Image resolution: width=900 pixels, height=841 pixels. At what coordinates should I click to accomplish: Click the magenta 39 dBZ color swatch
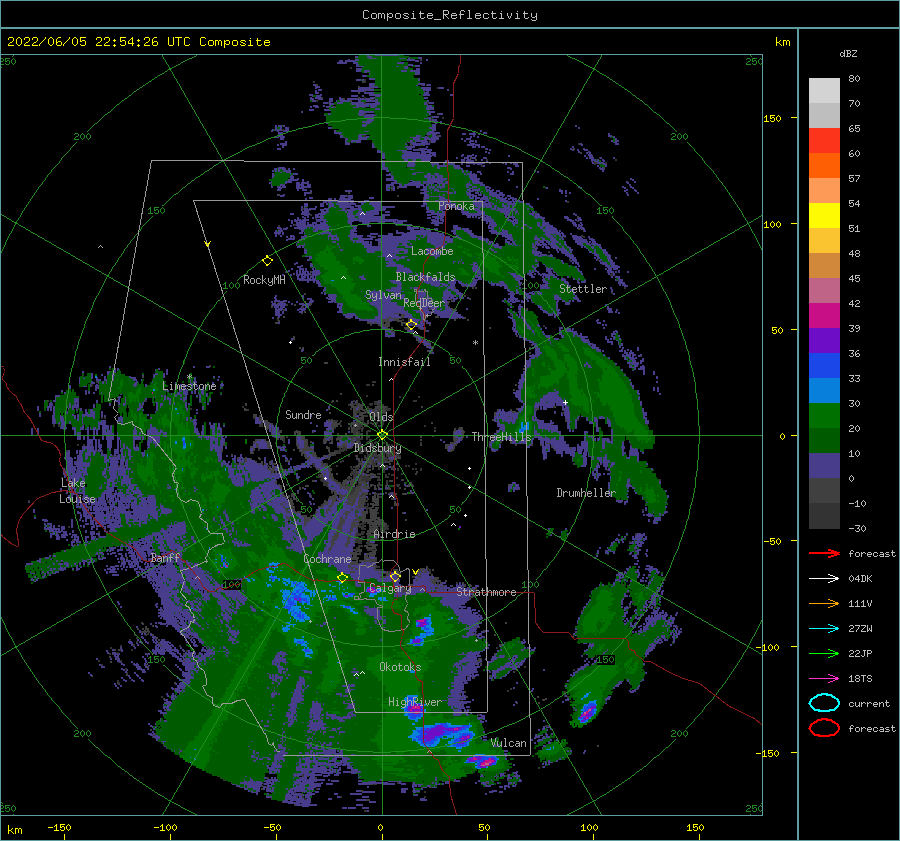(x=824, y=316)
